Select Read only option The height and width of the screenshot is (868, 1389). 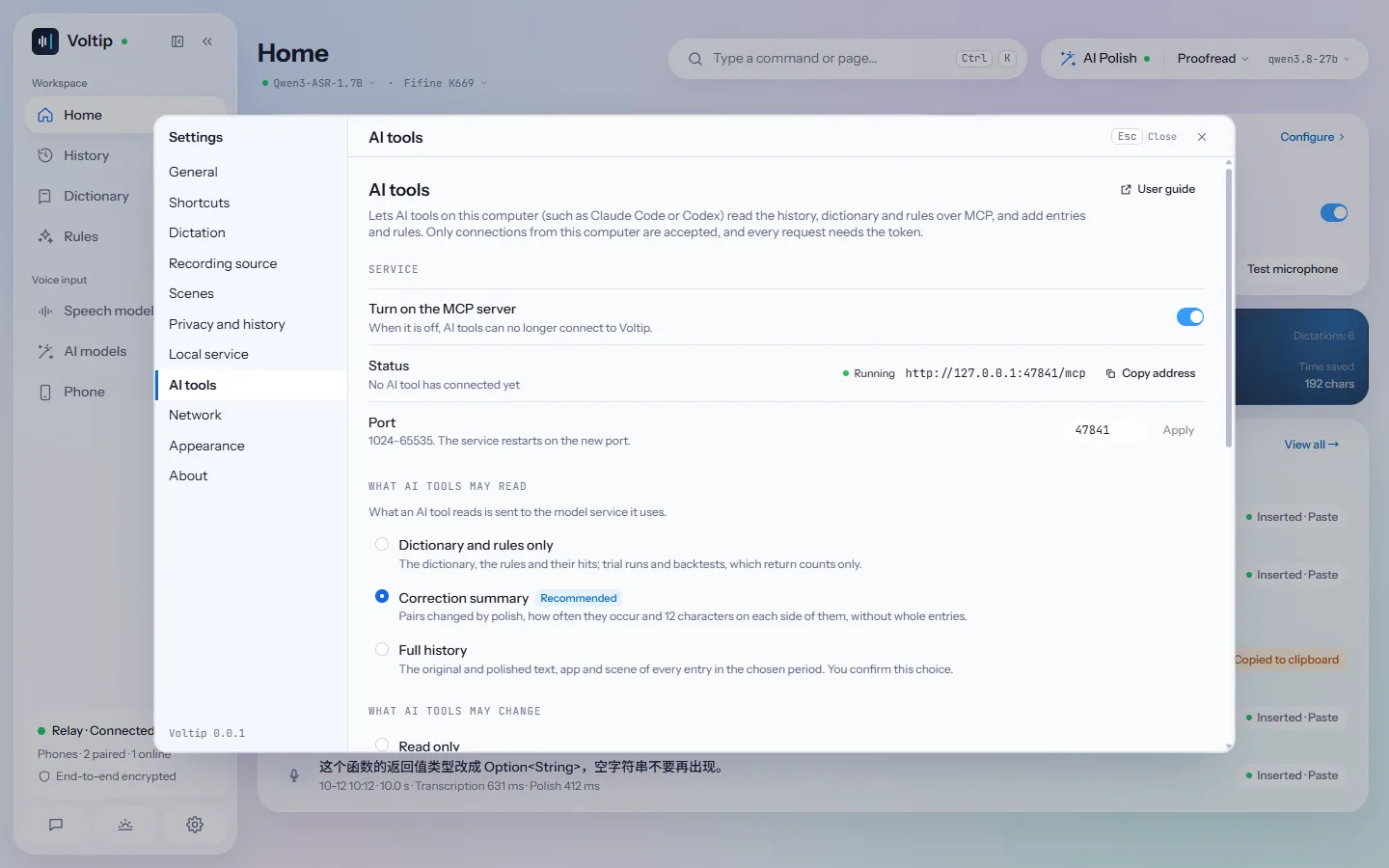(382, 745)
